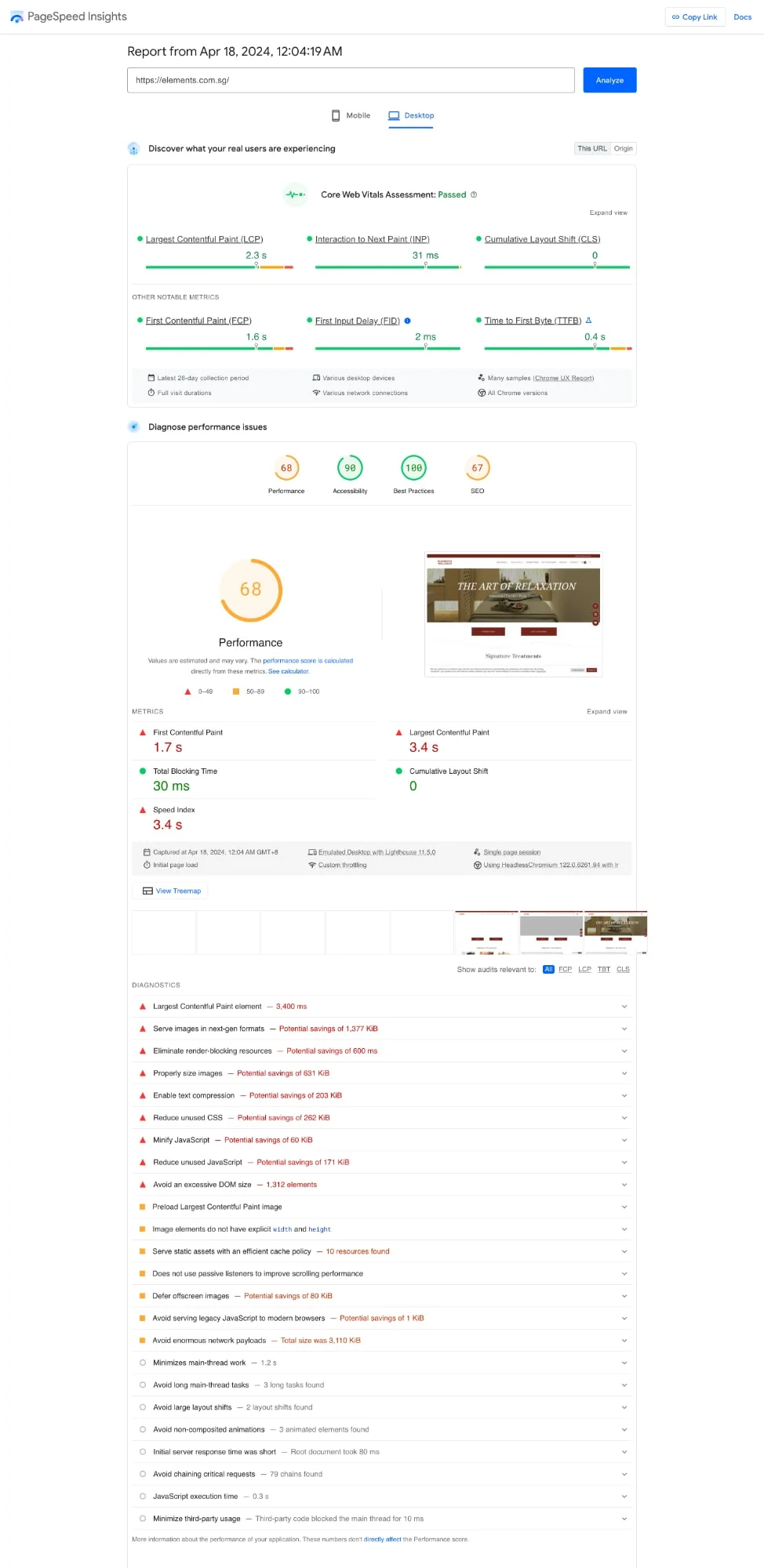Switch to the Mobile tab
The height and width of the screenshot is (1568, 764).
pos(351,115)
